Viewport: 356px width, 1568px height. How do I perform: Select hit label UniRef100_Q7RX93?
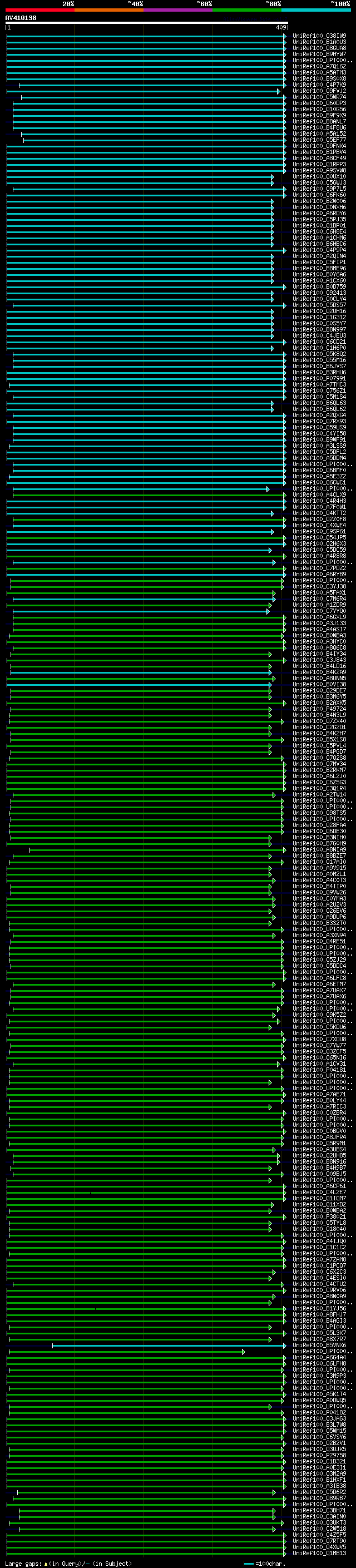point(319,421)
